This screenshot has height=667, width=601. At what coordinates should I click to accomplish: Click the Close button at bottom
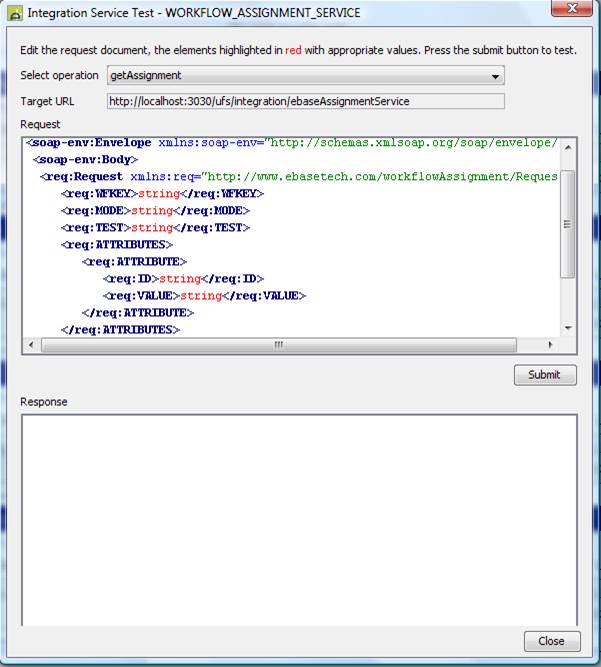pos(550,641)
